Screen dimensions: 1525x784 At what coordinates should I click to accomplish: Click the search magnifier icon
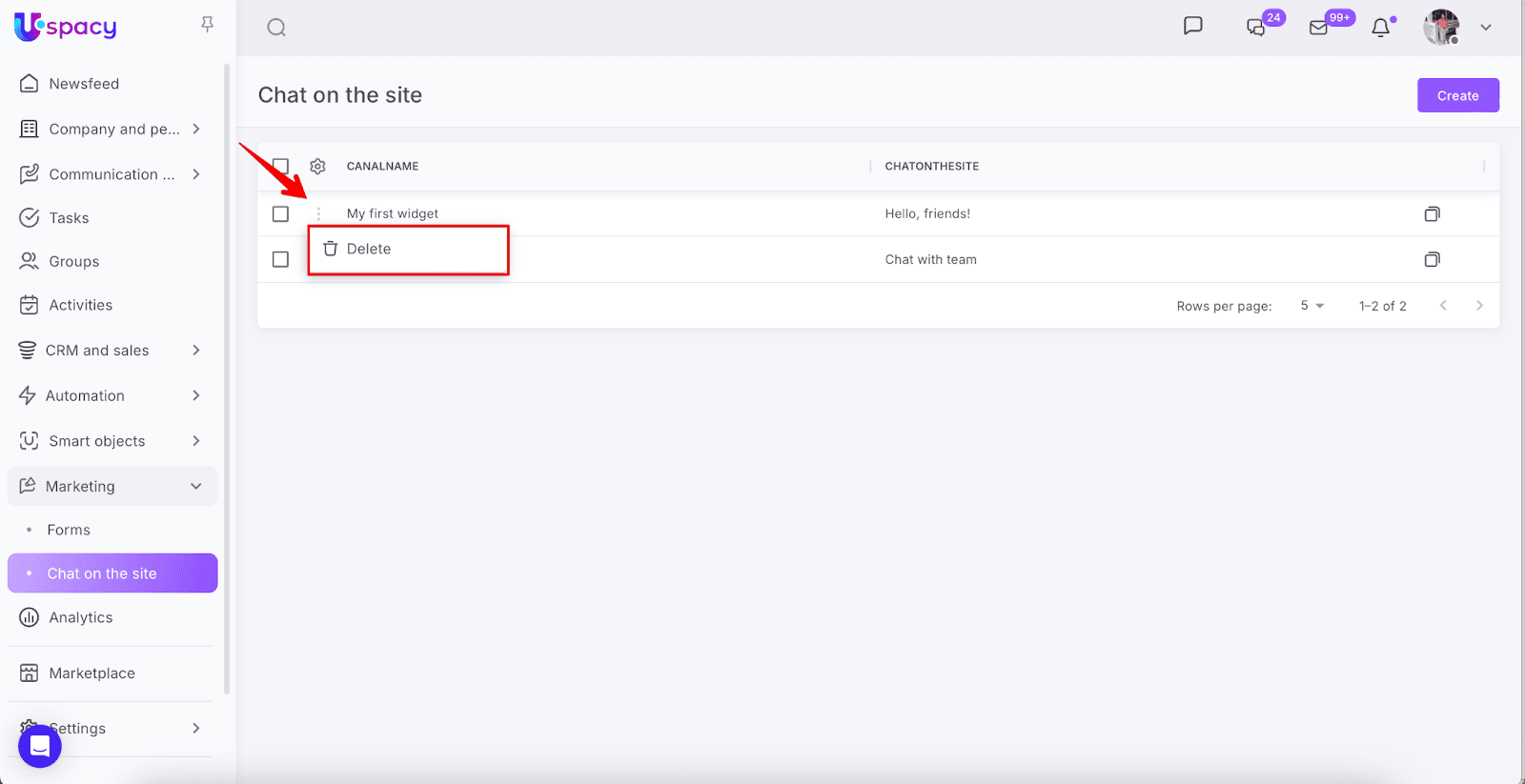[276, 28]
